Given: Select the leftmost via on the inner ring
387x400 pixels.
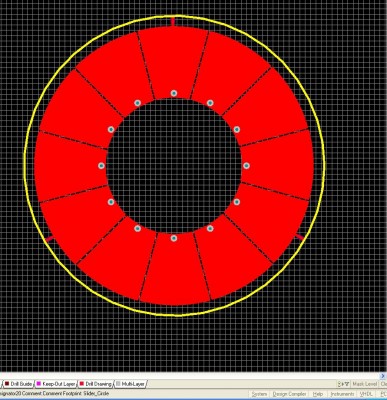Looking at the screenshot, I should pos(101,166).
